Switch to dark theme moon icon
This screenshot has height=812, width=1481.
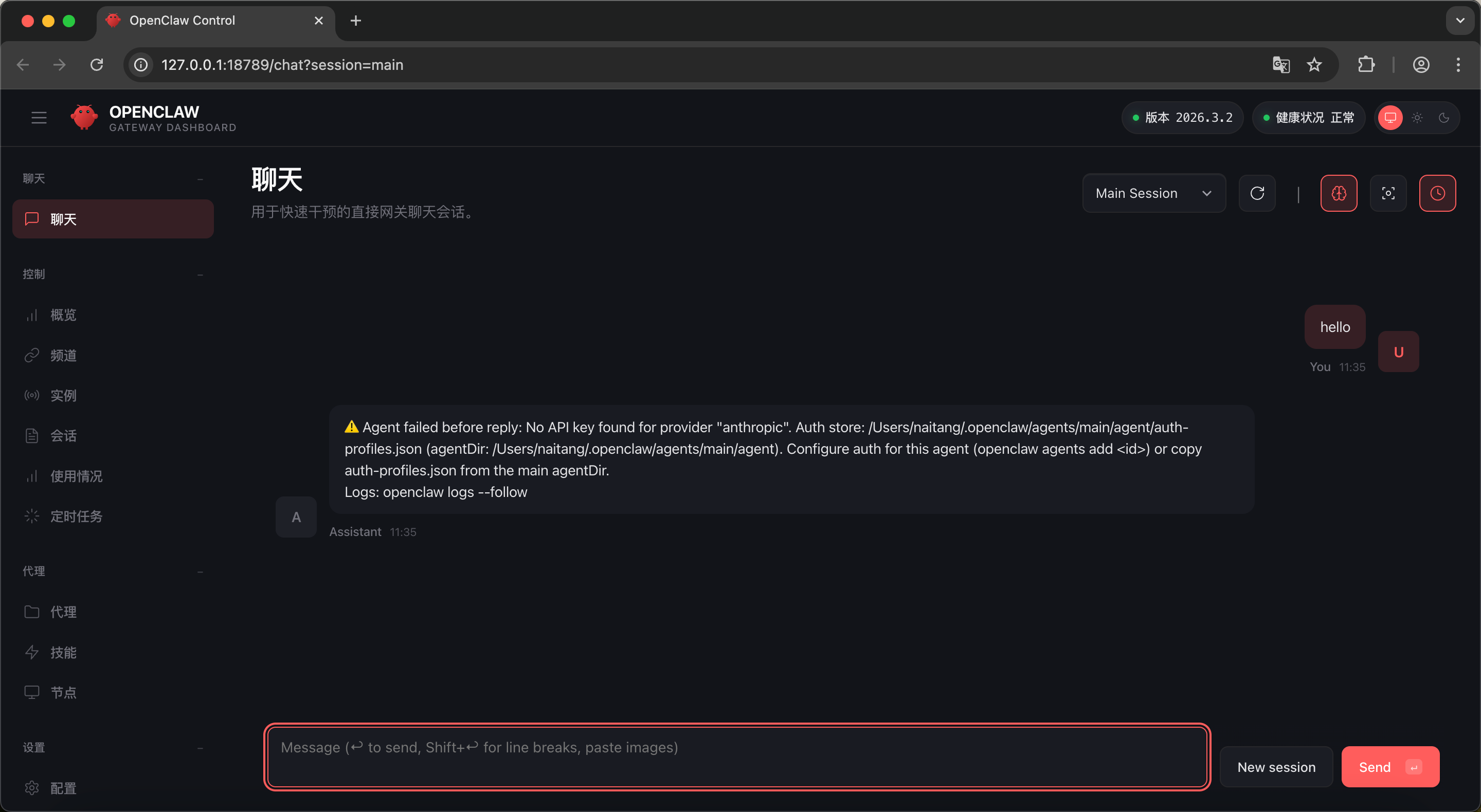(x=1443, y=118)
